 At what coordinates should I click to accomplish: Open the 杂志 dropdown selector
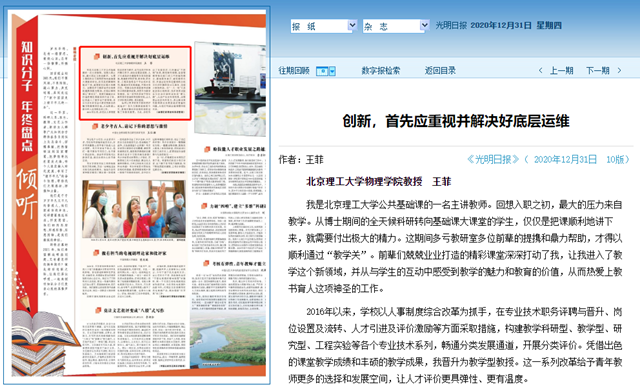click(x=396, y=26)
